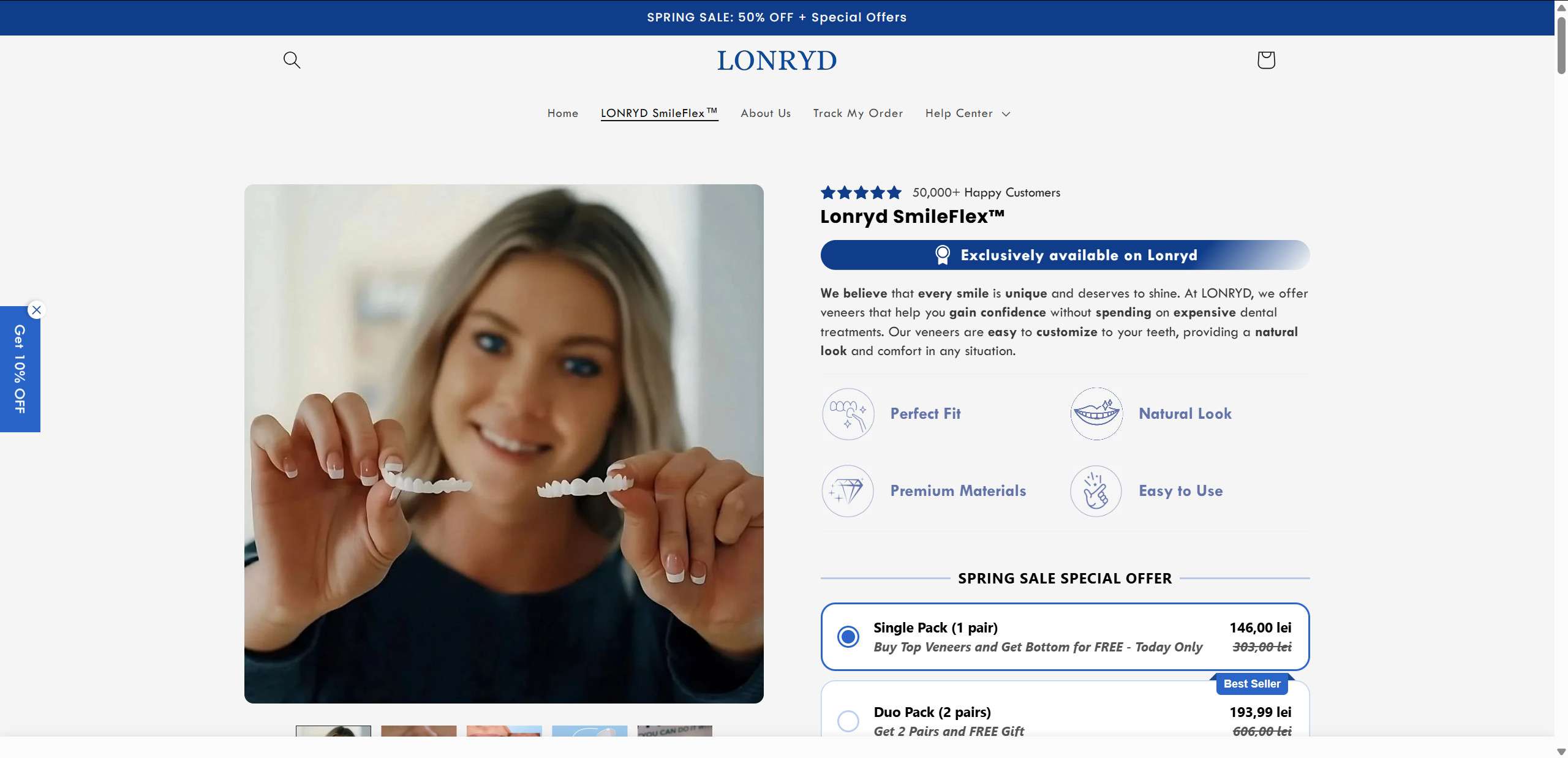Click the Premium Materials diamond icon
The height and width of the screenshot is (758, 1568).
coord(848,491)
